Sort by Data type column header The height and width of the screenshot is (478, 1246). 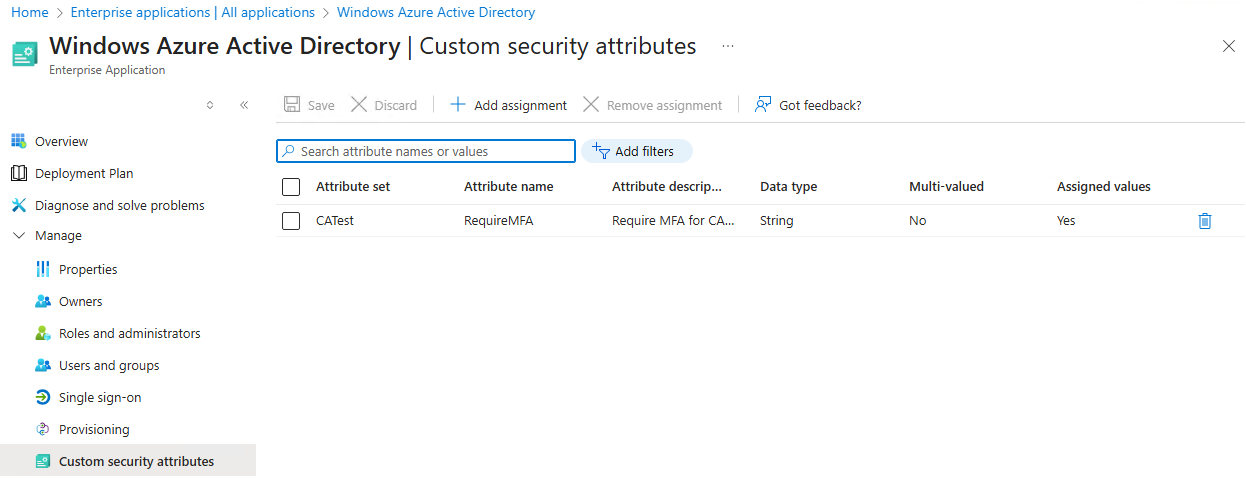point(788,187)
